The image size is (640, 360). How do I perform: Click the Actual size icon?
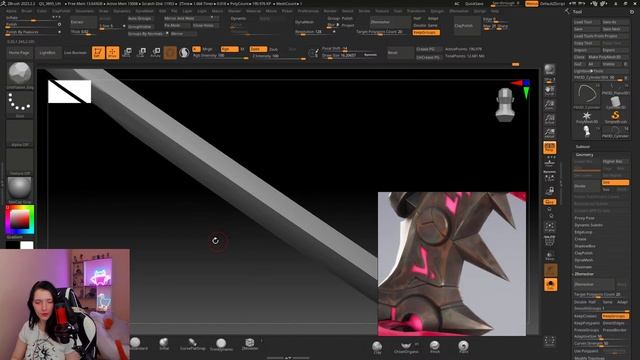[550, 120]
